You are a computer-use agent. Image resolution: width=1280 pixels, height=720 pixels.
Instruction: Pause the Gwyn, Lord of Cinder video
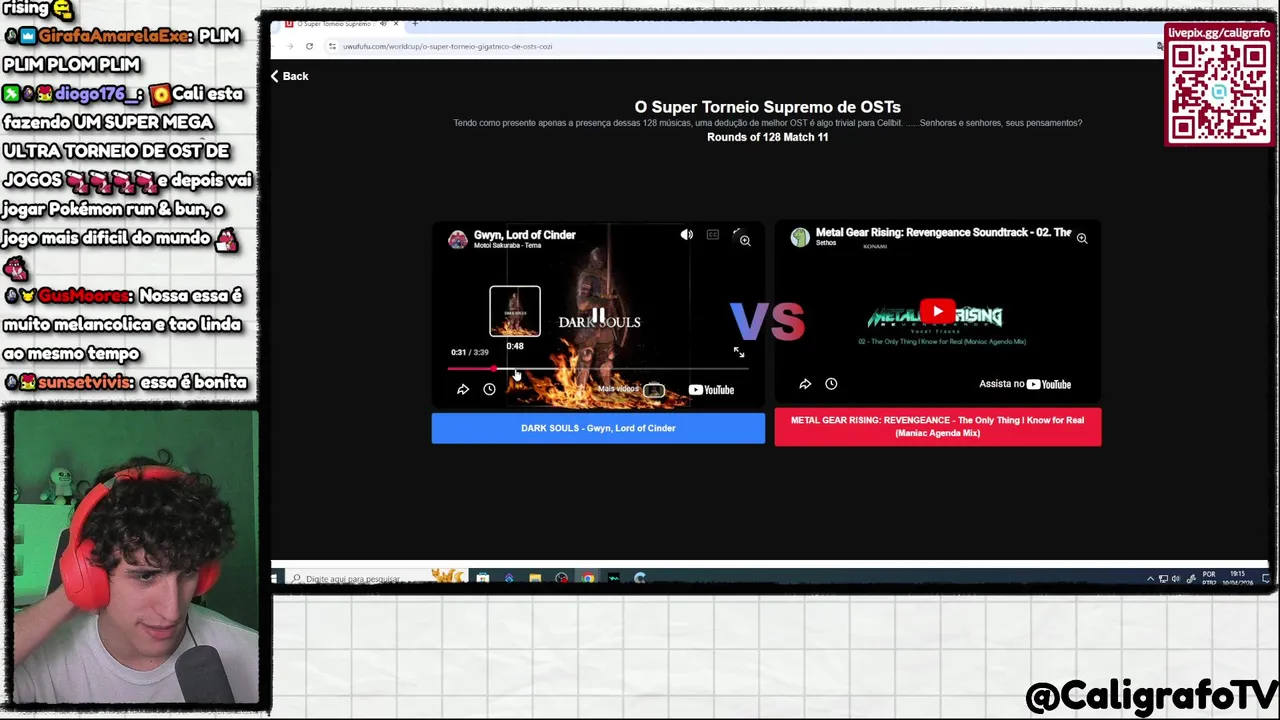click(x=598, y=316)
